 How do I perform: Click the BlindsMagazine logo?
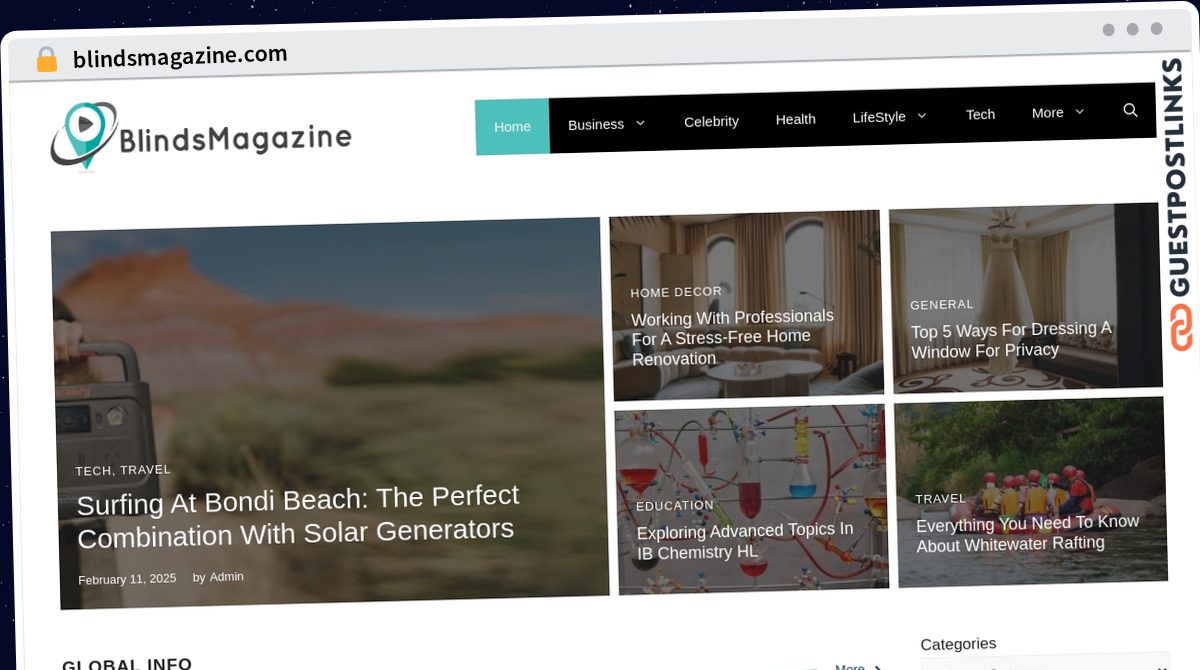201,136
